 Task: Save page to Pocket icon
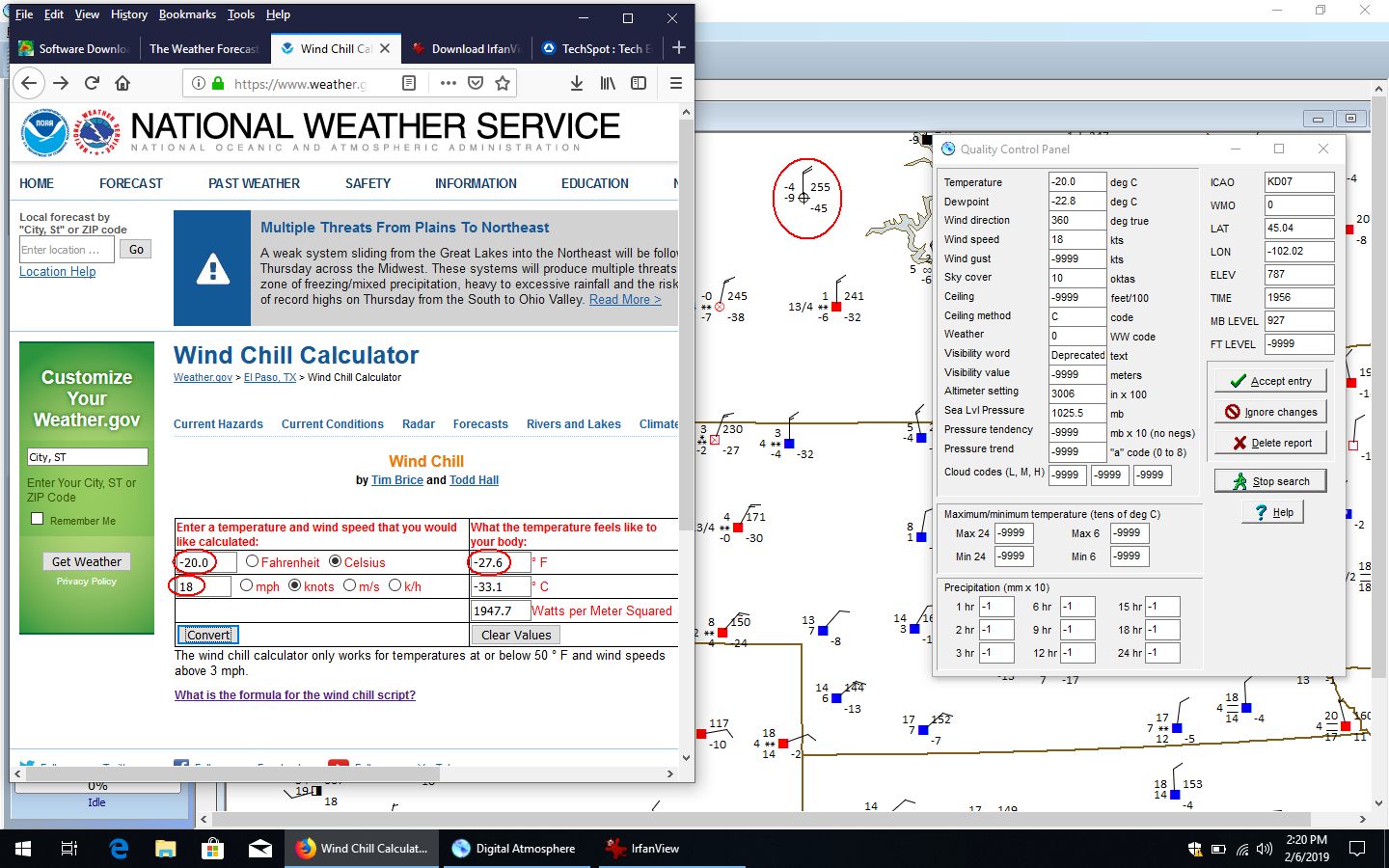475,83
